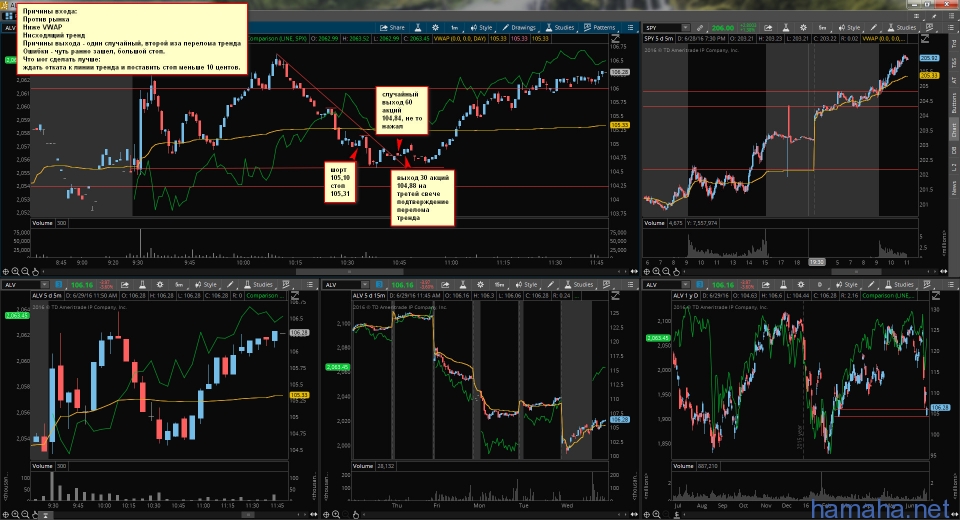Change the 1m timeframe on main chart

454,28
